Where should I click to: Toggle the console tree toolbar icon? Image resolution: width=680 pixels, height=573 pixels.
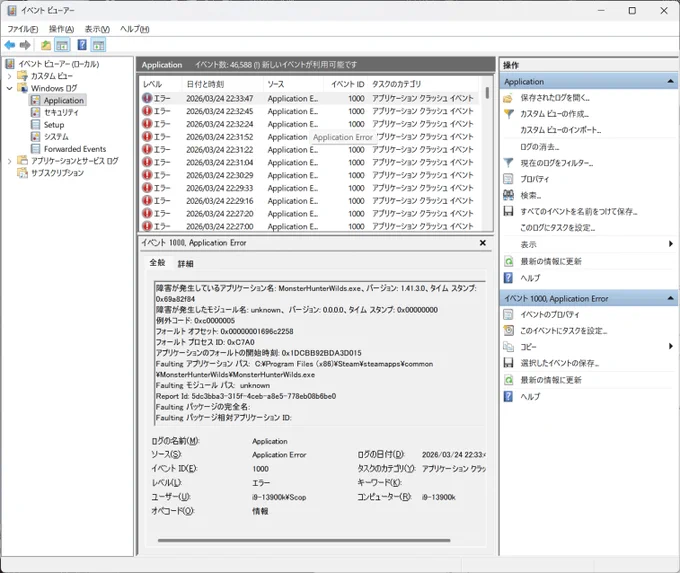click(x=62, y=45)
